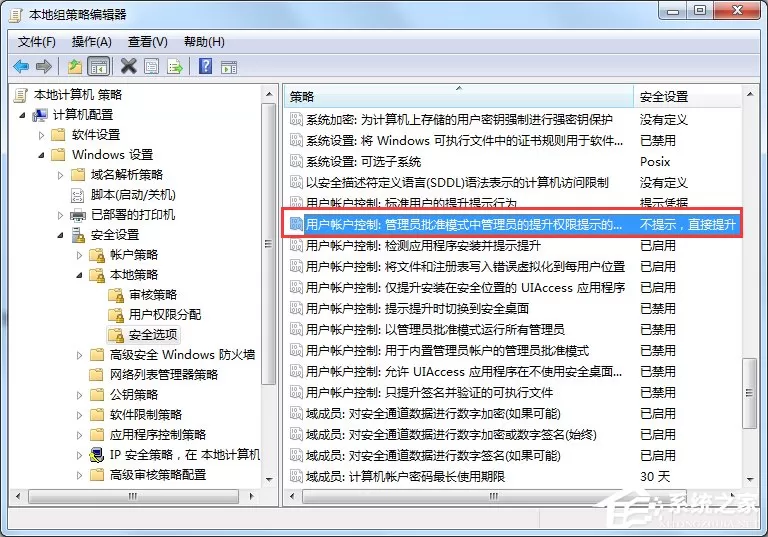The height and width of the screenshot is (537, 768).
Task: Select policy 用户帐户控制: 检测应用程序安装并提示提升
Action: click(423, 245)
